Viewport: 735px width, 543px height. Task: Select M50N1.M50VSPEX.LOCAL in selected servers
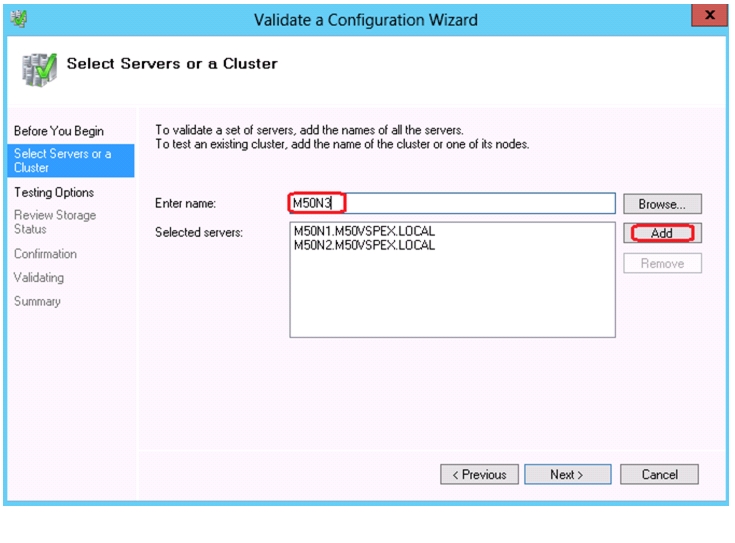pos(364,231)
